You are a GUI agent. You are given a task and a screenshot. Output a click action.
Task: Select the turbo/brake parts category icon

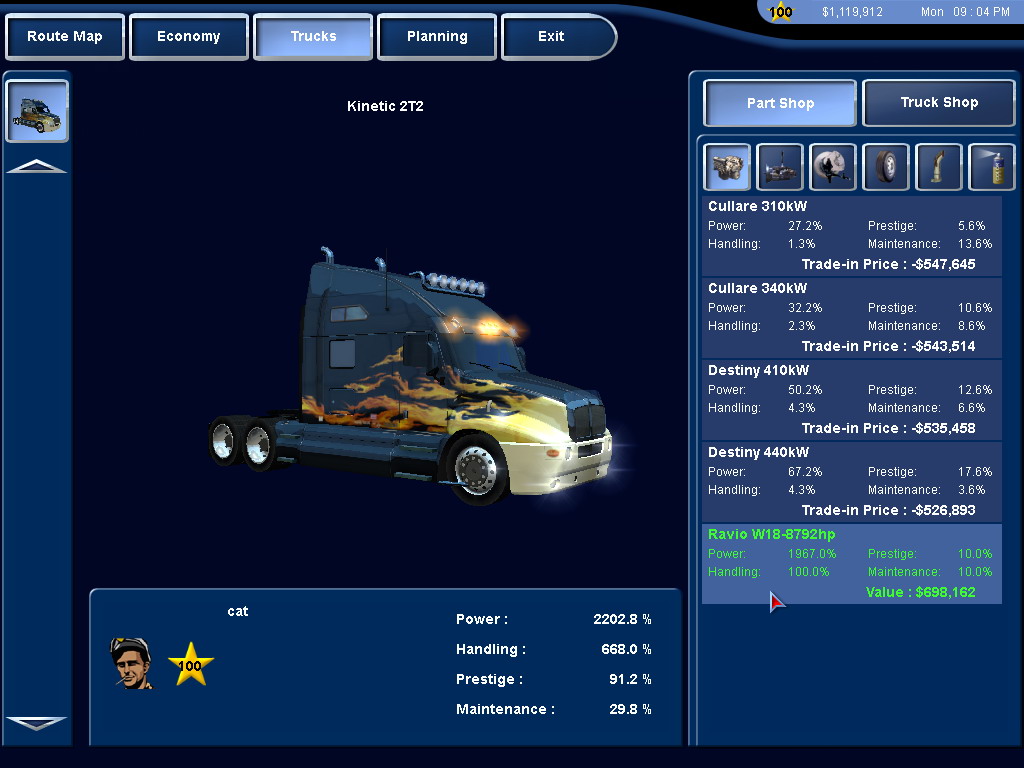(833, 167)
